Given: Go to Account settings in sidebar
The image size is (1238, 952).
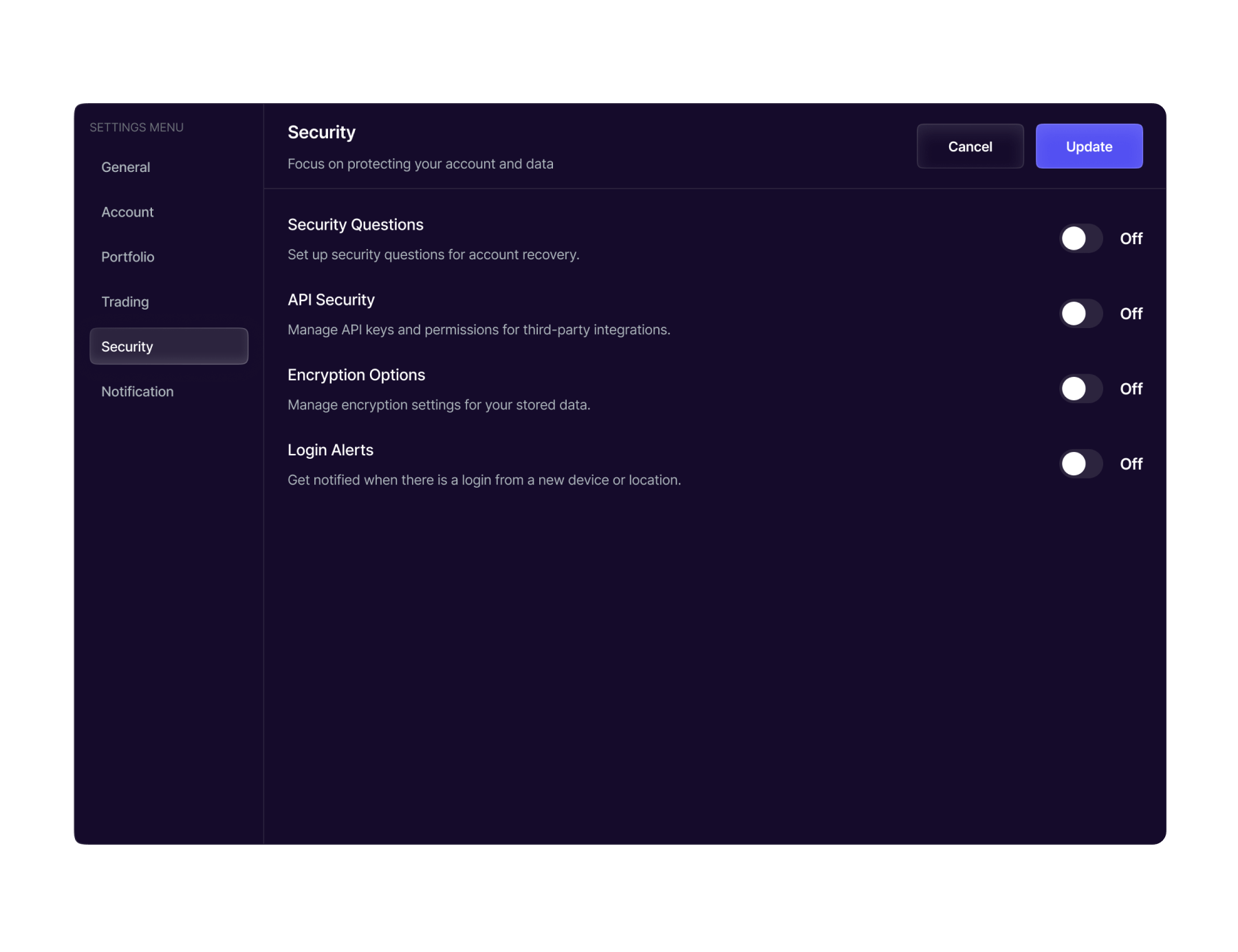Looking at the screenshot, I should pyautogui.click(x=127, y=212).
